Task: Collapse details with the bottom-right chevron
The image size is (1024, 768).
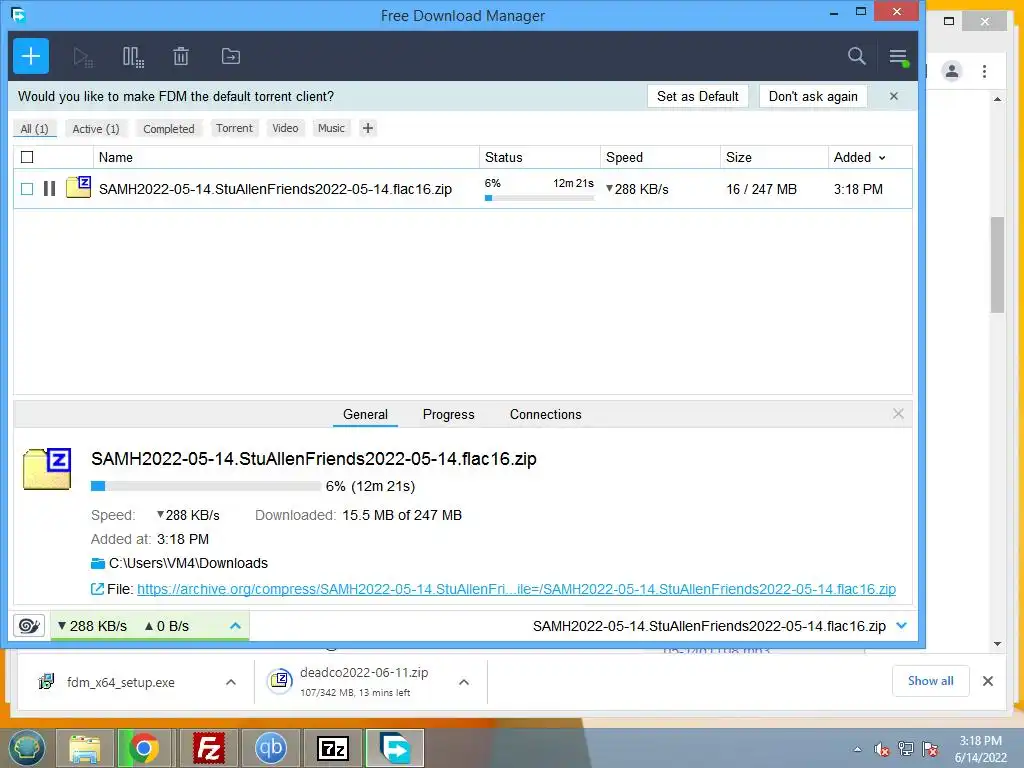Action: [902, 626]
